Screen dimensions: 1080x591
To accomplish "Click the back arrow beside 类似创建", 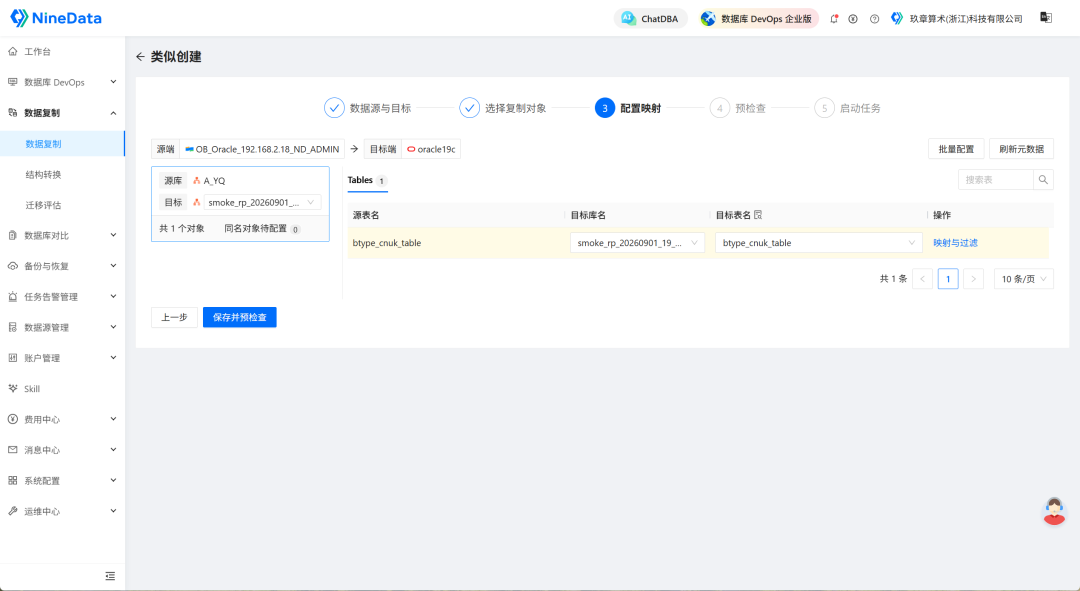I will 141,56.
